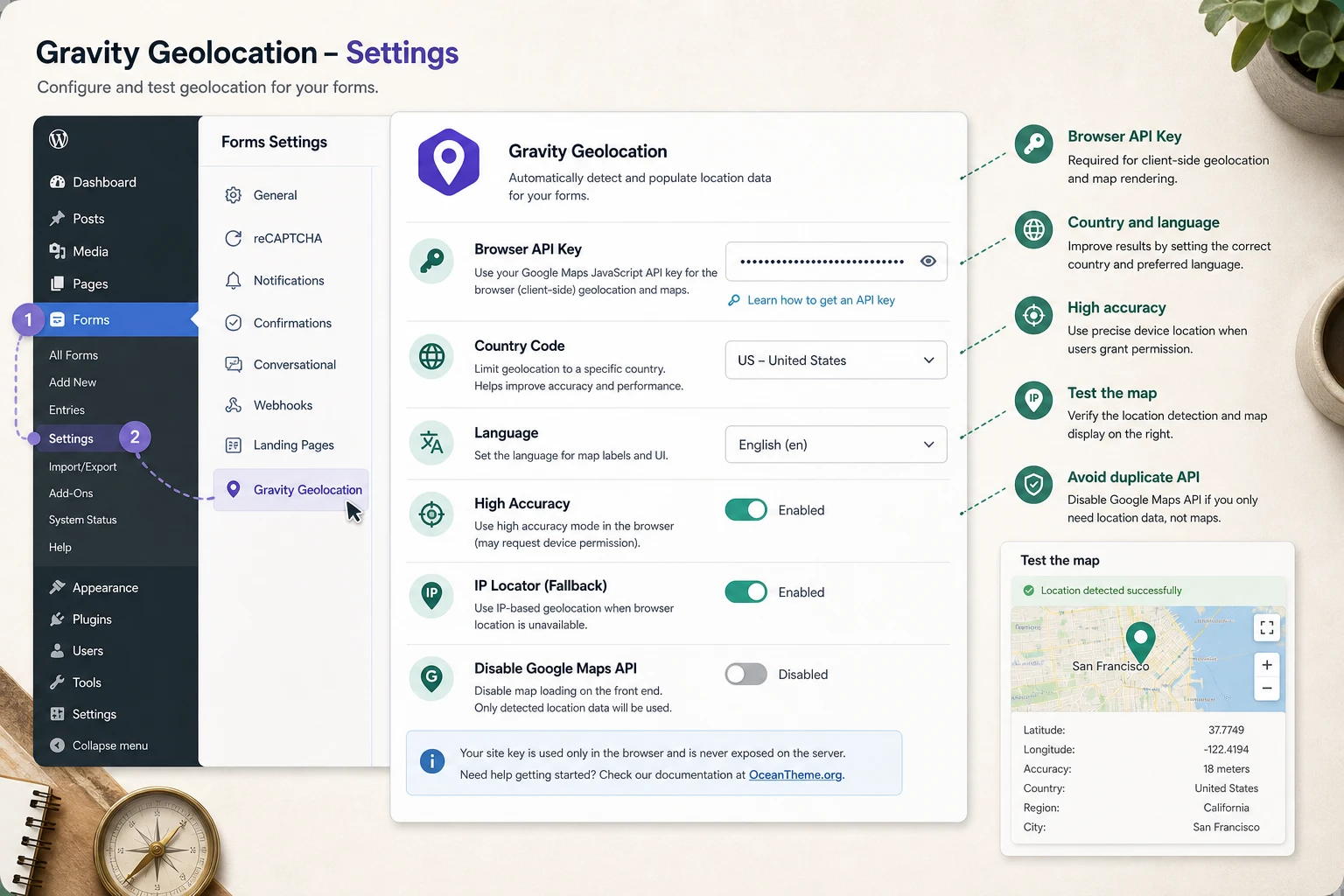Click the Language translate icon

tap(432, 443)
